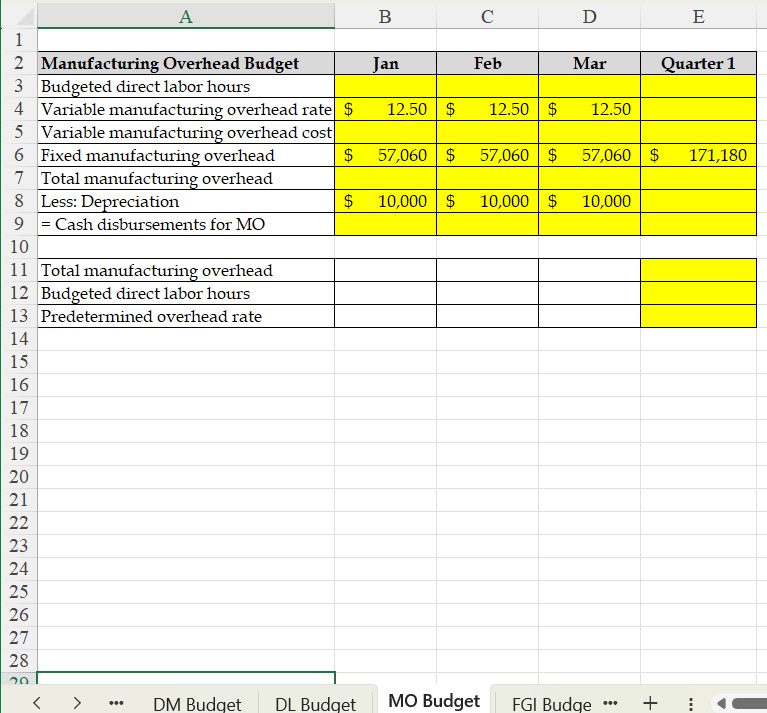The image size is (767, 713).
Task: Show hidden sheets left of DM Budget
Action: (116, 703)
